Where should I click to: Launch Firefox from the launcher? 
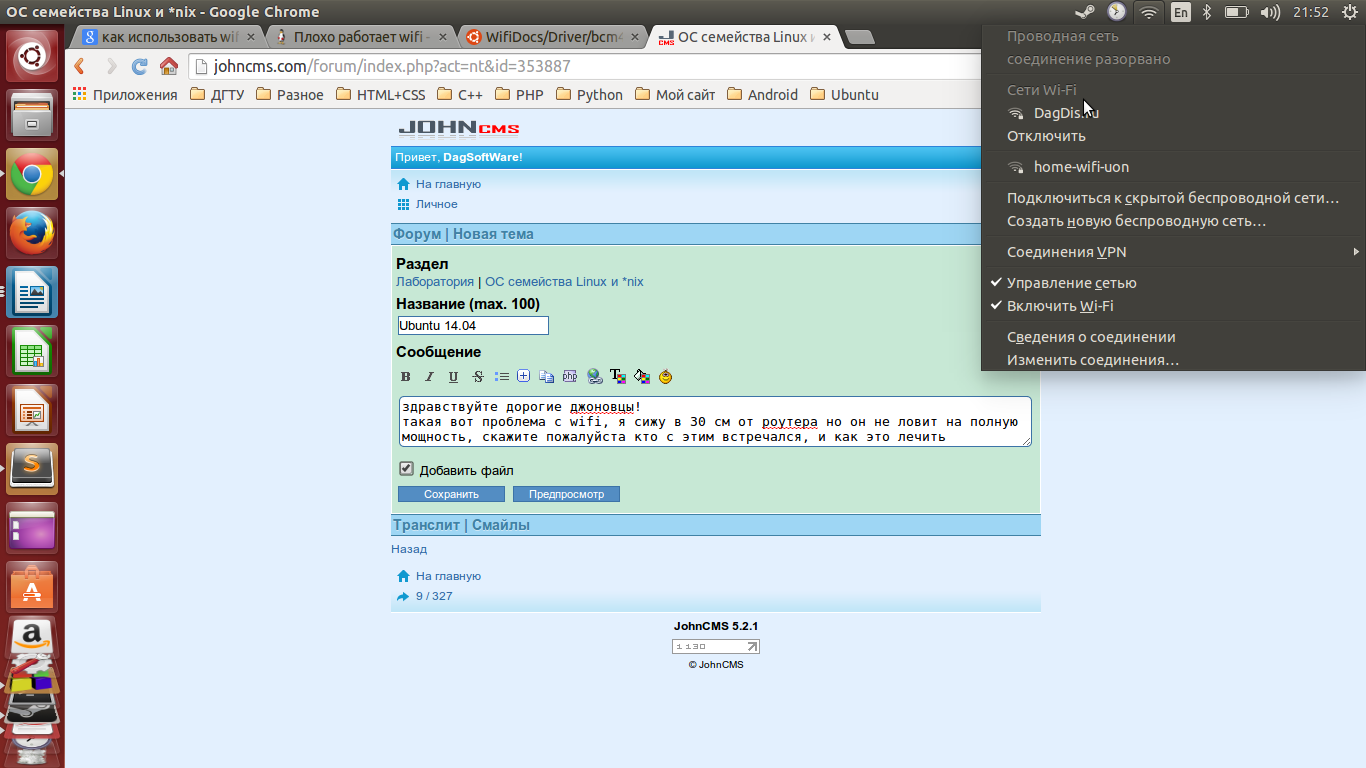pyautogui.click(x=32, y=232)
